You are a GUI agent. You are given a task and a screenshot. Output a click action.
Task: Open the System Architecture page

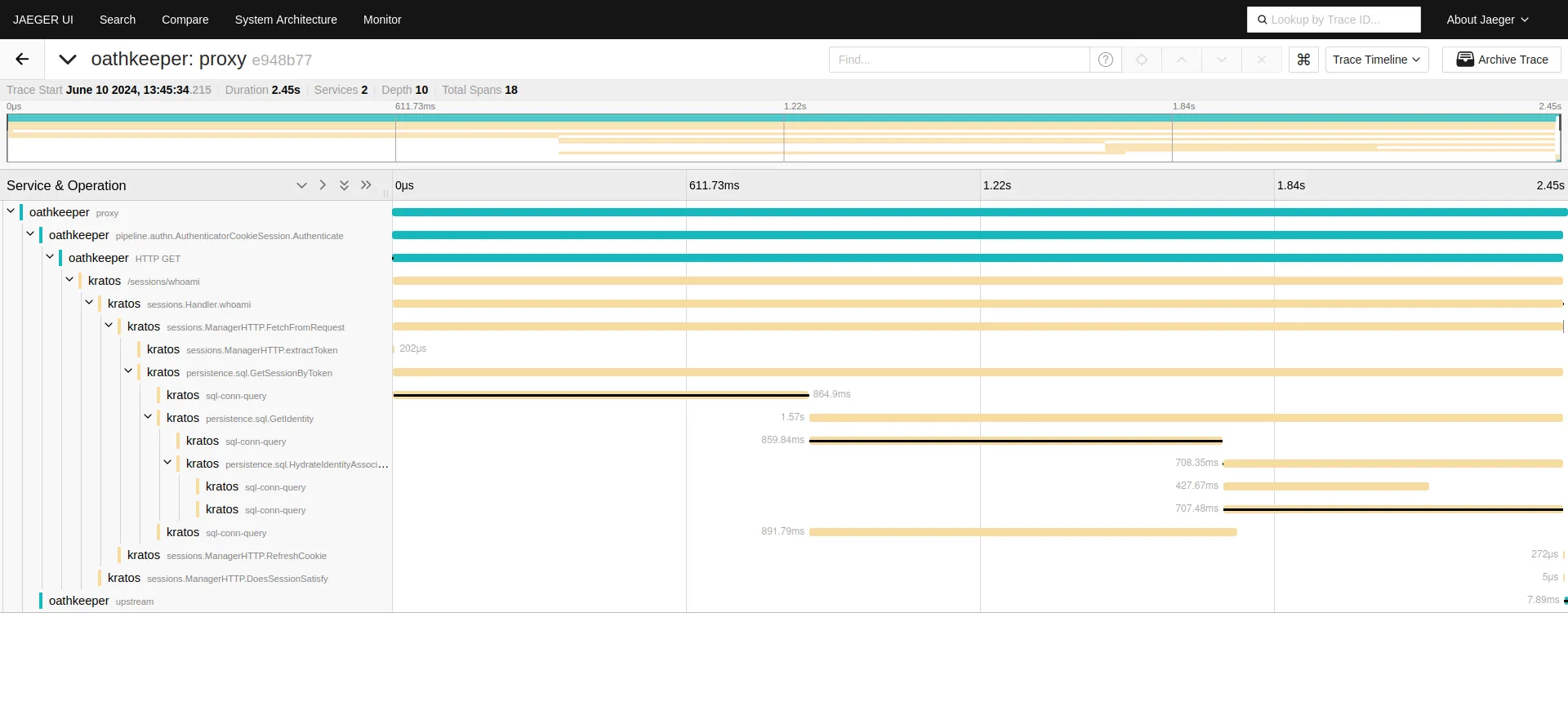pos(286,20)
